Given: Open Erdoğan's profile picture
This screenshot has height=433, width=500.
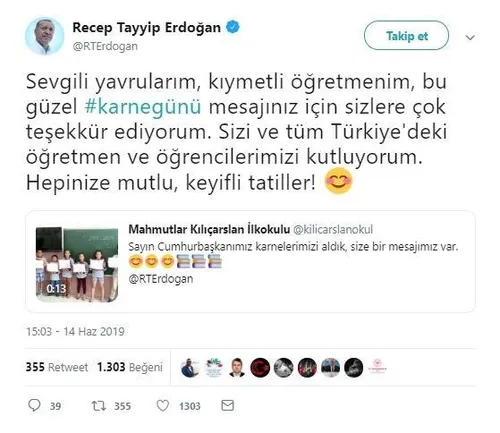Looking at the screenshot, I should point(44,36).
